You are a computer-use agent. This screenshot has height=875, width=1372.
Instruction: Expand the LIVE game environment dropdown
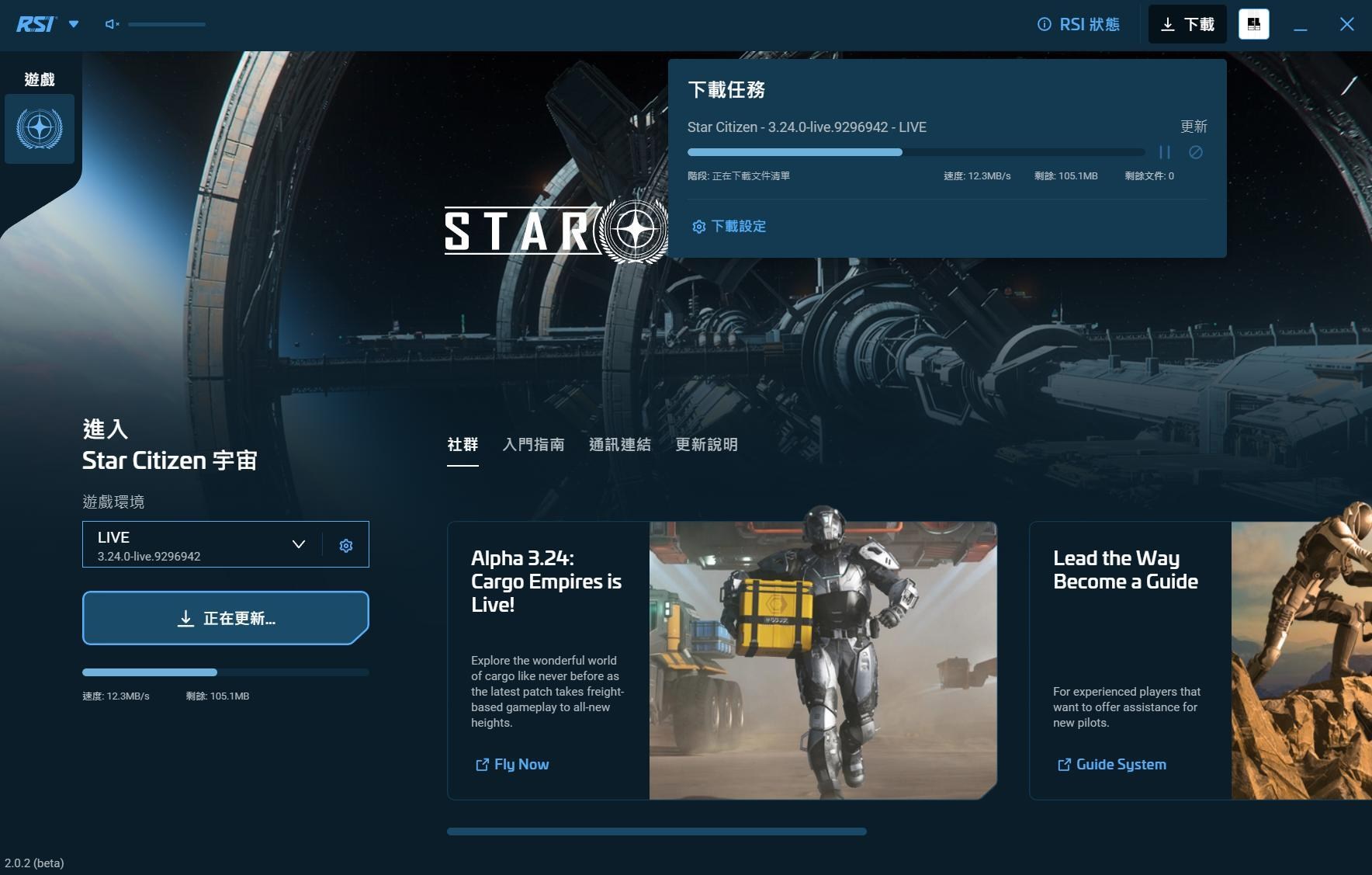coord(297,544)
